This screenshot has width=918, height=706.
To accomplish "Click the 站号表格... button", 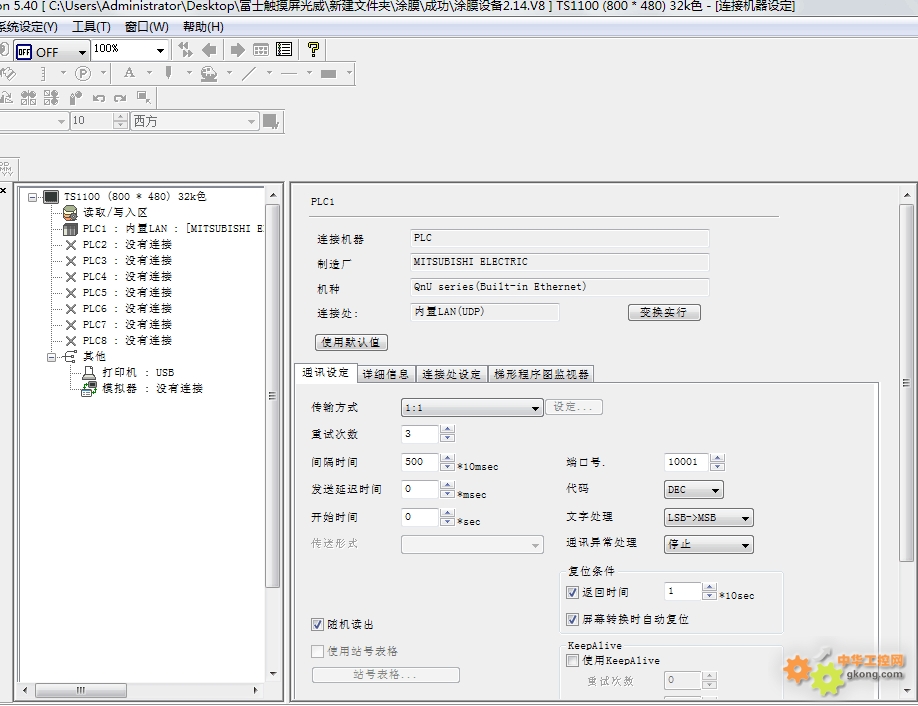I will (x=386, y=675).
